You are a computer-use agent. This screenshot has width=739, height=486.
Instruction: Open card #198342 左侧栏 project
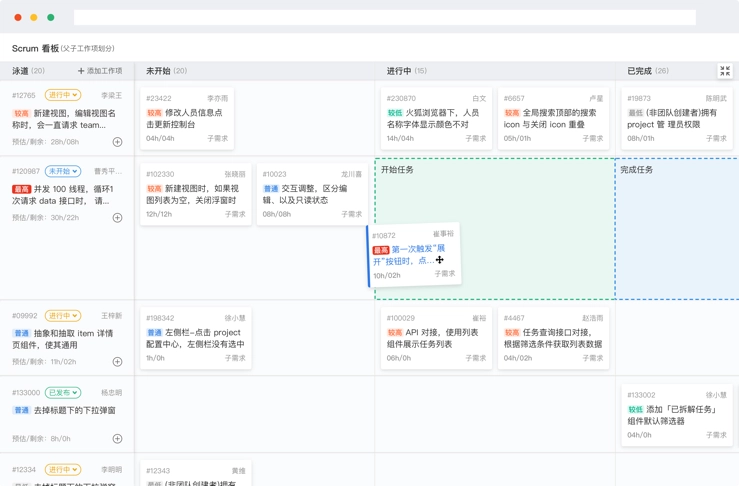(x=196, y=338)
